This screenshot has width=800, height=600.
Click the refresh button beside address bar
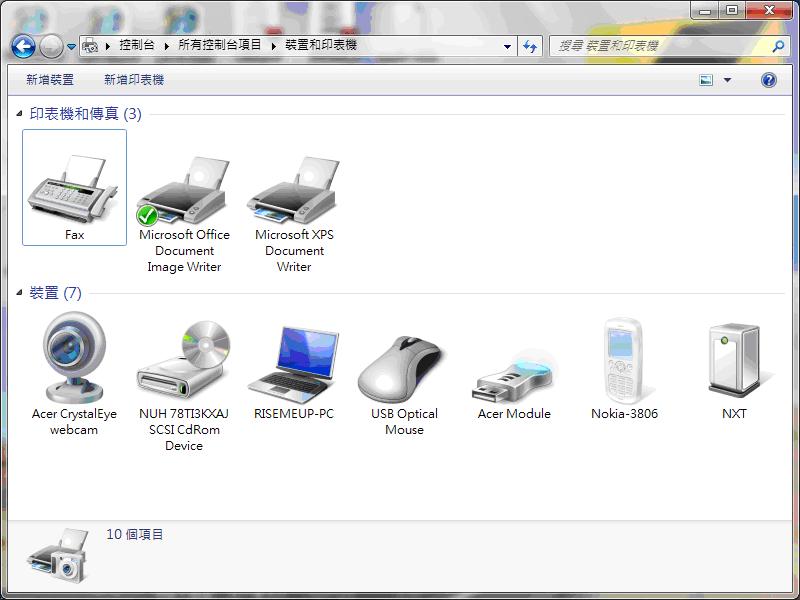coord(530,46)
